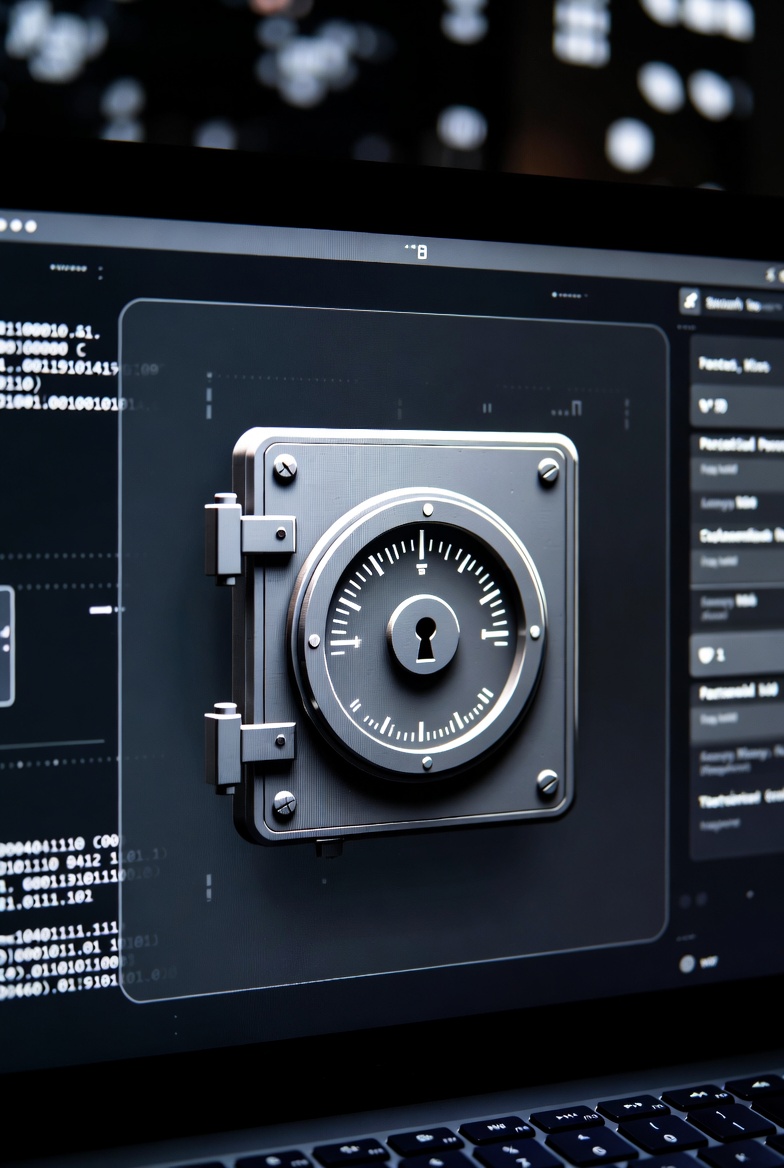Click the safe's upper hinge
This screenshot has width=784, height=1168.
(248, 534)
